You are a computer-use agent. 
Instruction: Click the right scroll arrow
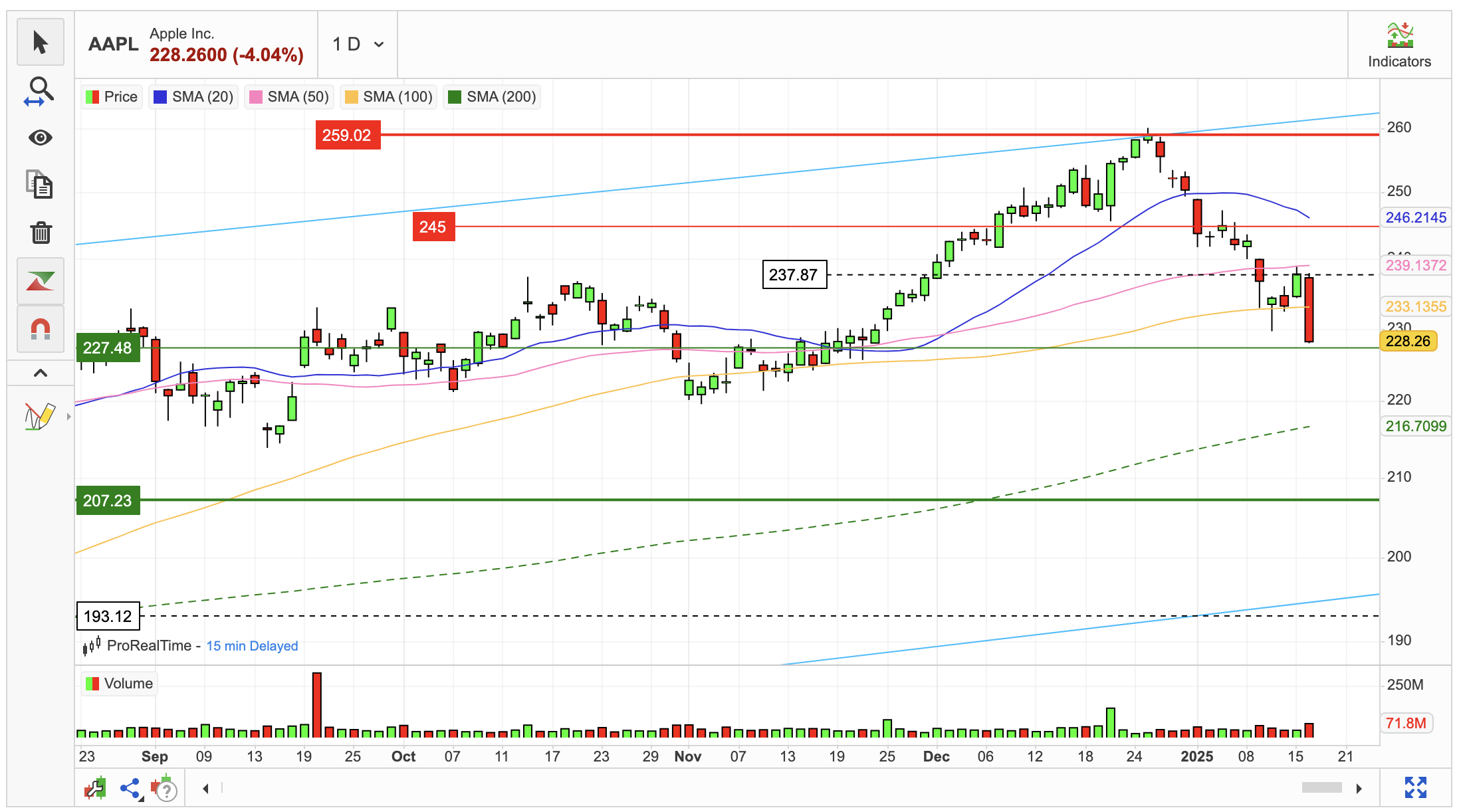[1359, 789]
